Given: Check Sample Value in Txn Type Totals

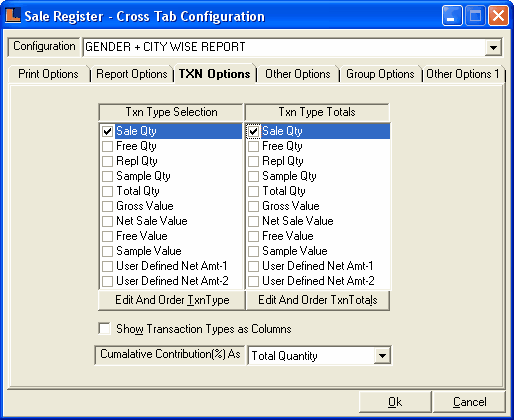Looking at the screenshot, I should click(x=253, y=251).
